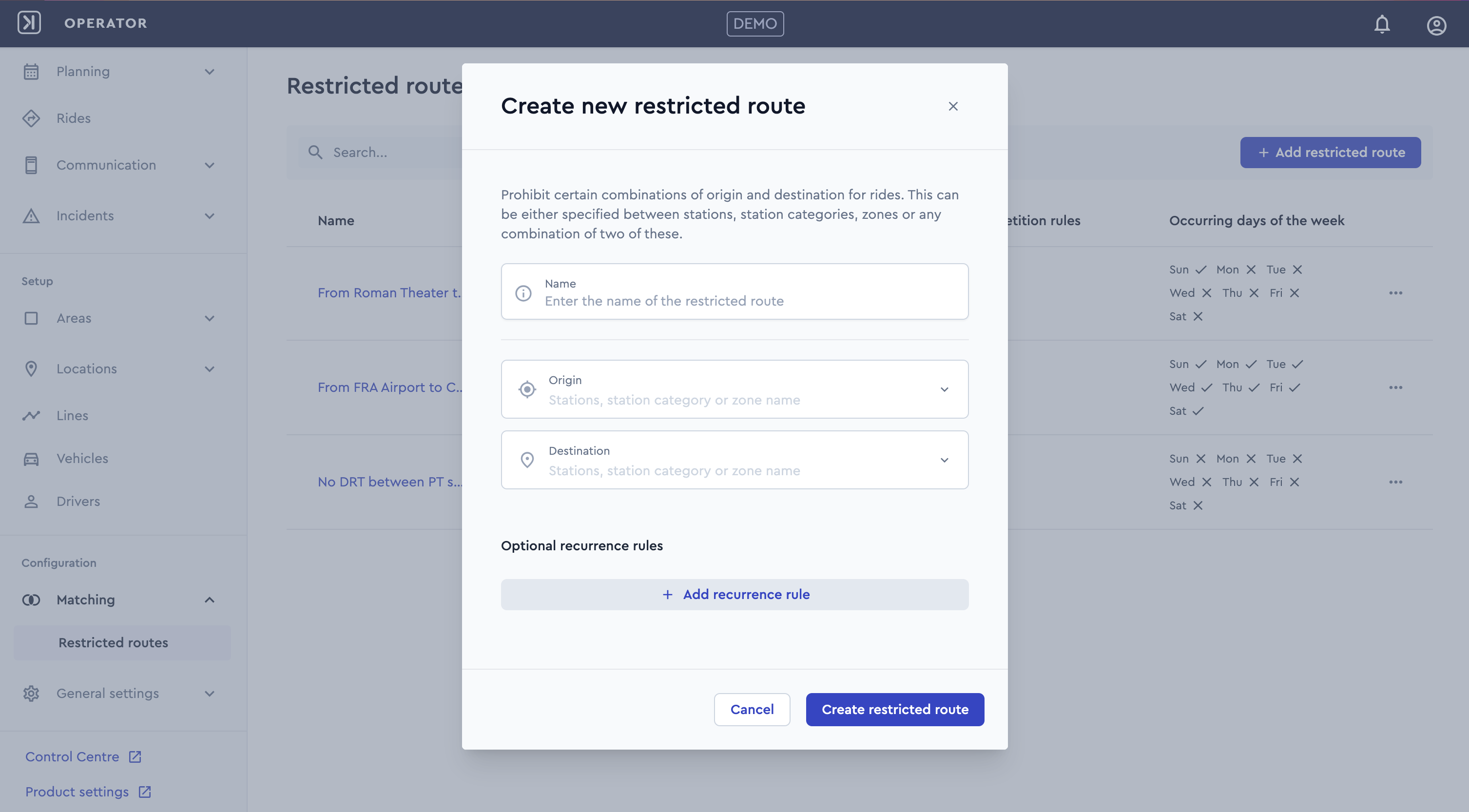This screenshot has height=812, width=1469.
Task: Click the Matching overlap icon
Action: coord(31,600)
